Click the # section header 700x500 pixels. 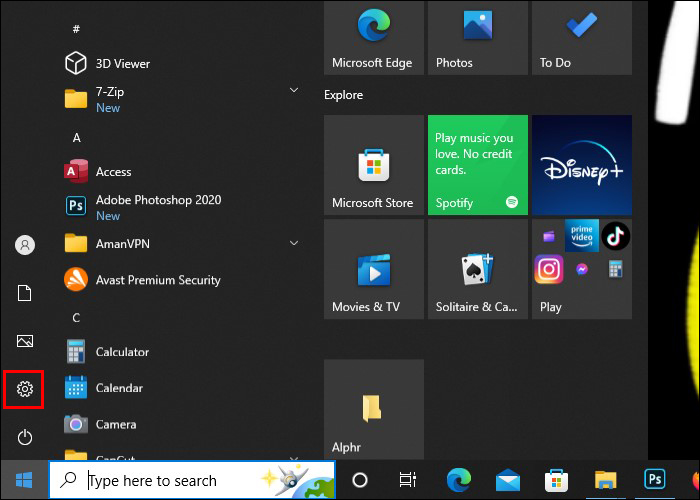[x=77, y=30]
